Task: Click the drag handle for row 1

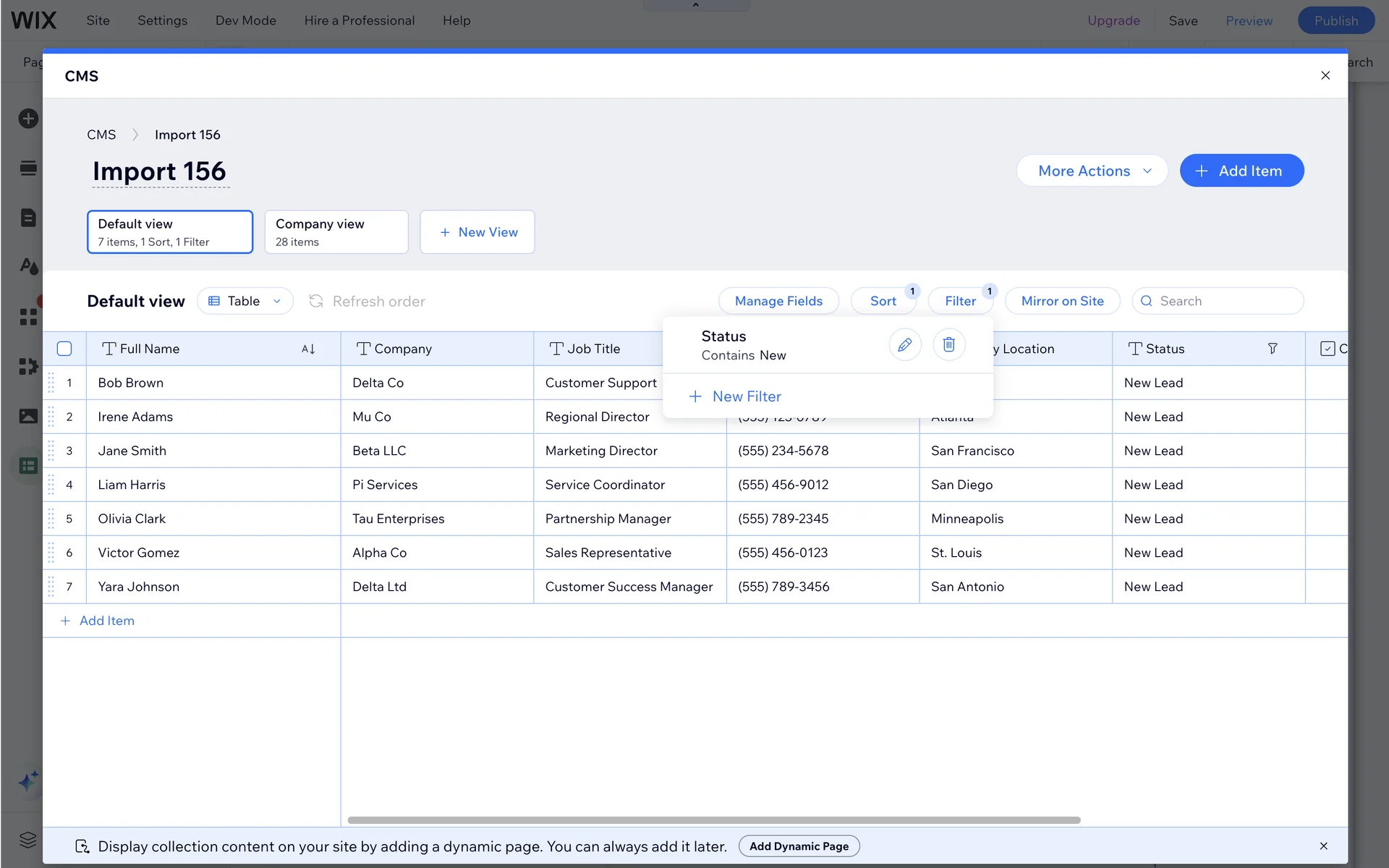Action: point(51,383)
